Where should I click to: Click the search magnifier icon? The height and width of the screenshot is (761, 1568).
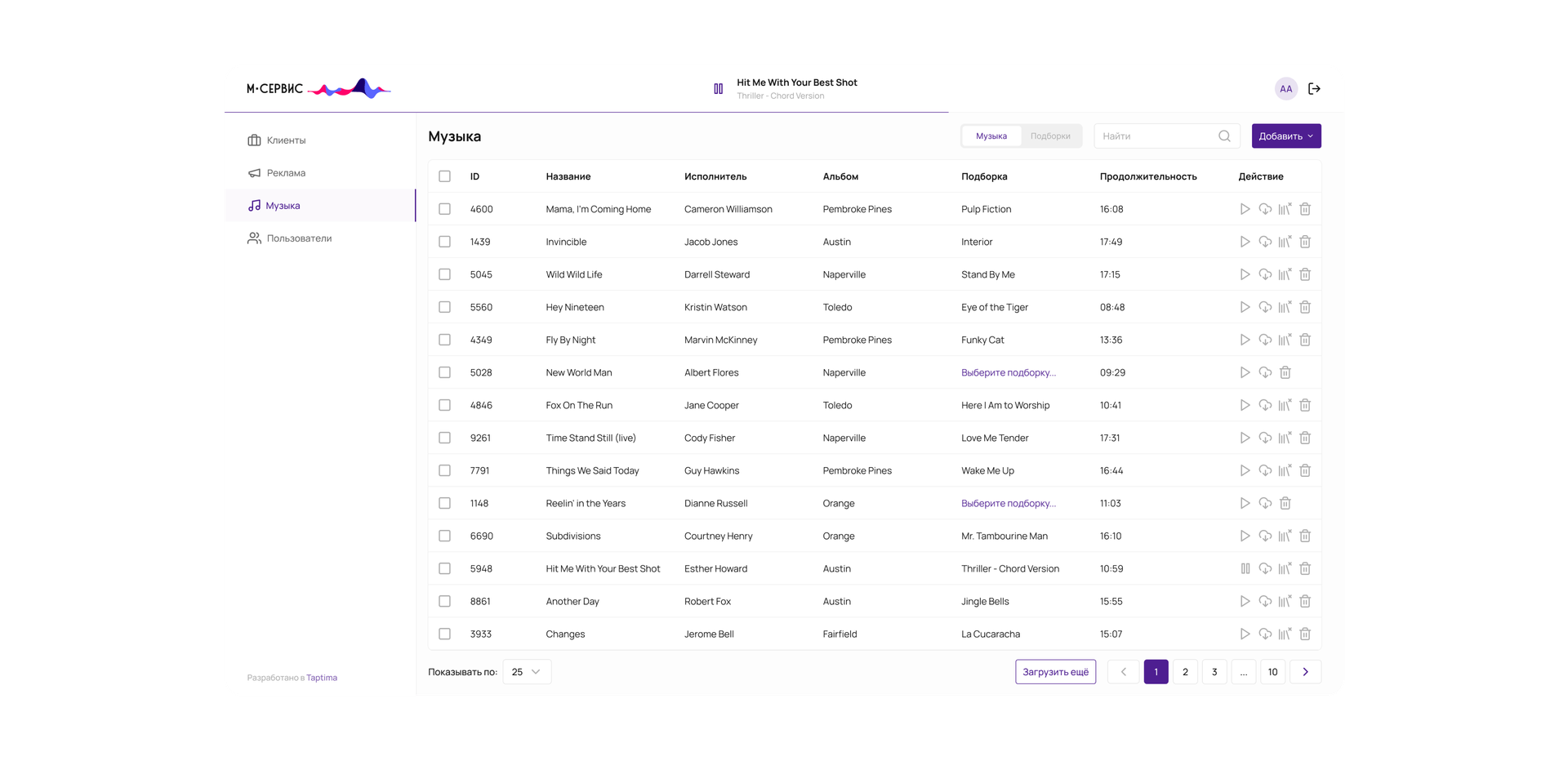pos(1224,136)
